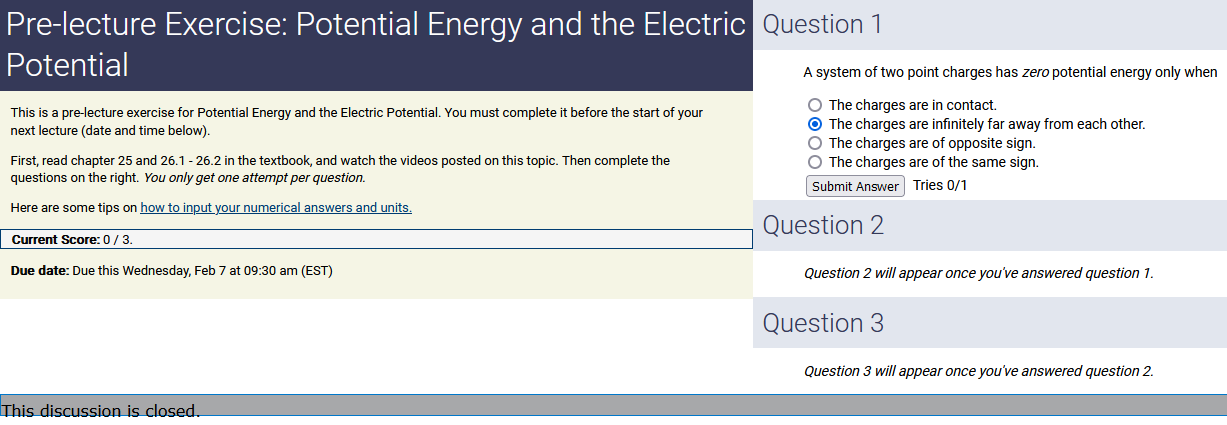This screenshot has width=1227, height=425.
Task: Click the "Tries 0/1" counter text
Action: pyautogui.click(x=940, y=185)
